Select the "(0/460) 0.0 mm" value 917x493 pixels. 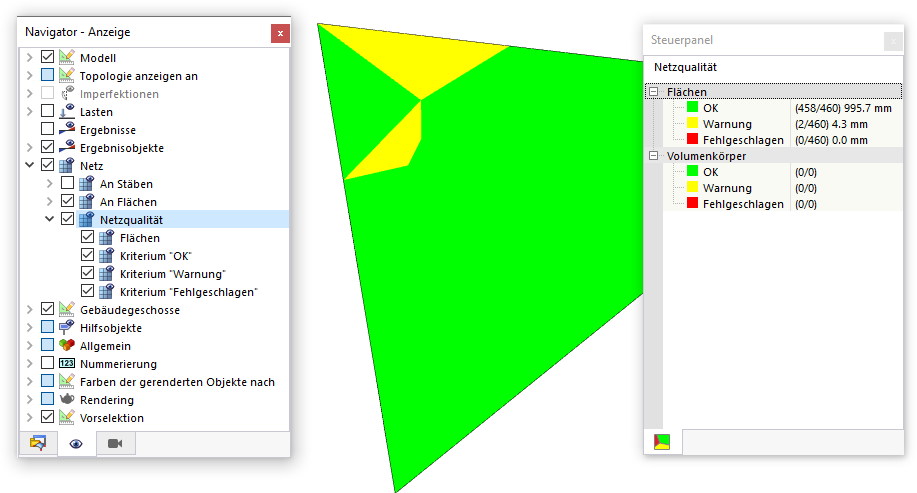[831, 140]
